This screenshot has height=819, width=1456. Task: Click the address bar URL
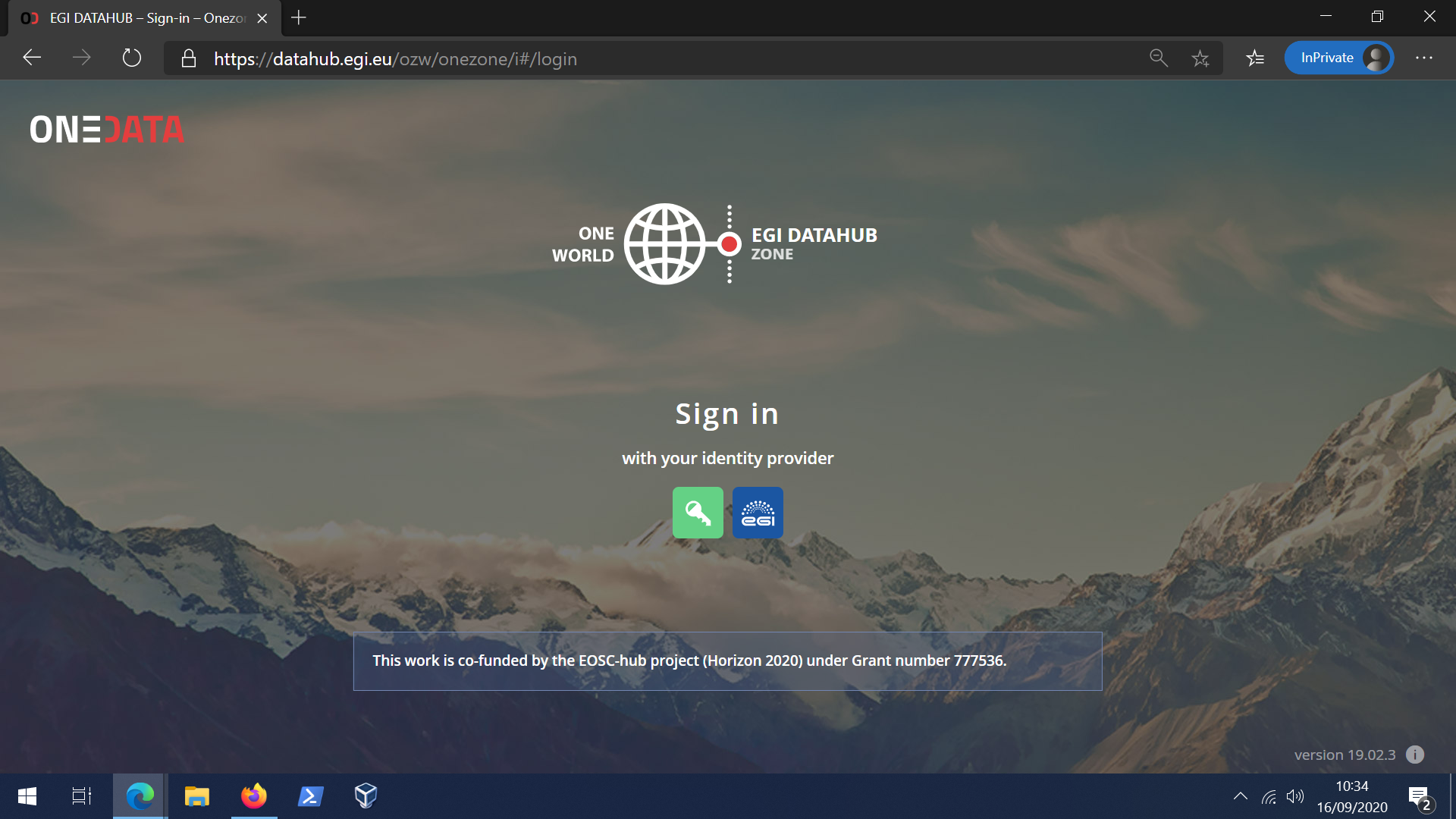(x=395, y=59)
